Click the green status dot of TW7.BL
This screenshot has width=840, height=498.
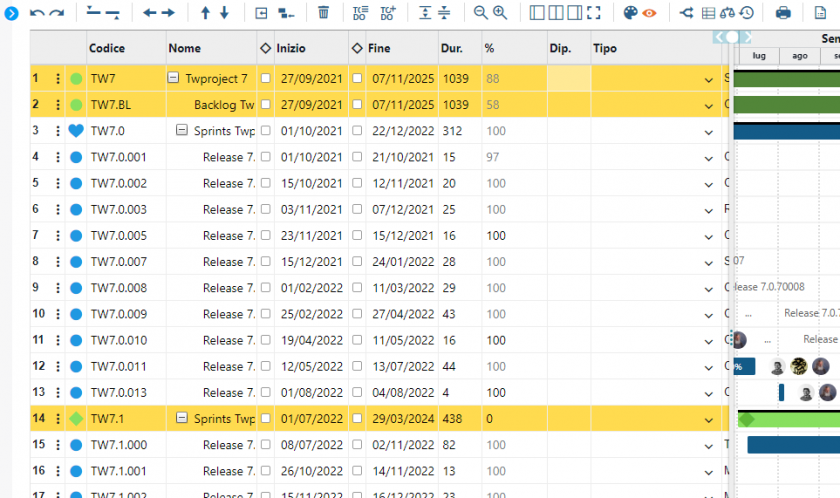(76, 104)
